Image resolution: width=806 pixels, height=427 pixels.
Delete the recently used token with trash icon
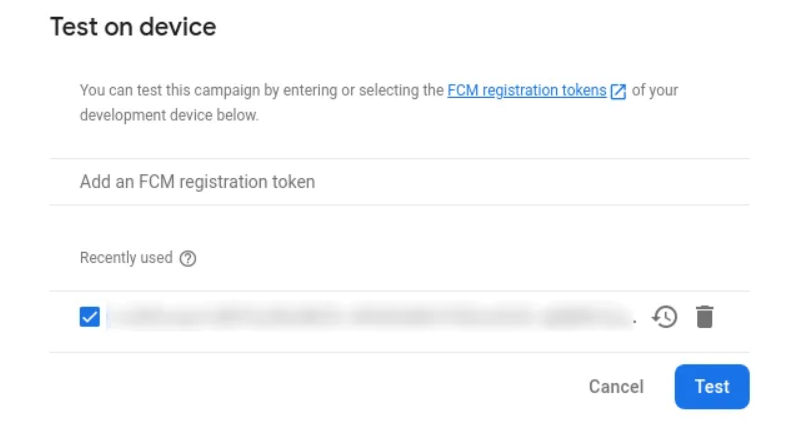tap(705, 317)
